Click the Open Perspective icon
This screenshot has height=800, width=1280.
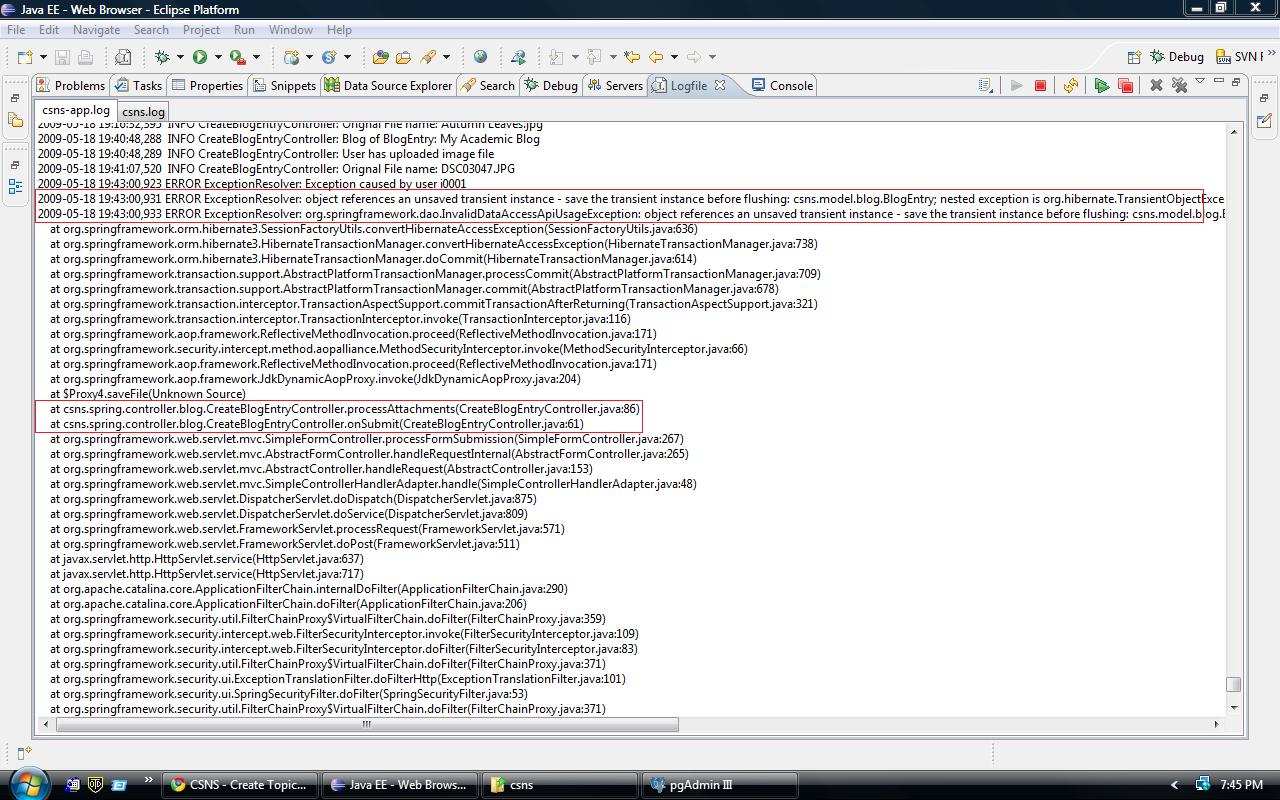(x=1134, y=57)
